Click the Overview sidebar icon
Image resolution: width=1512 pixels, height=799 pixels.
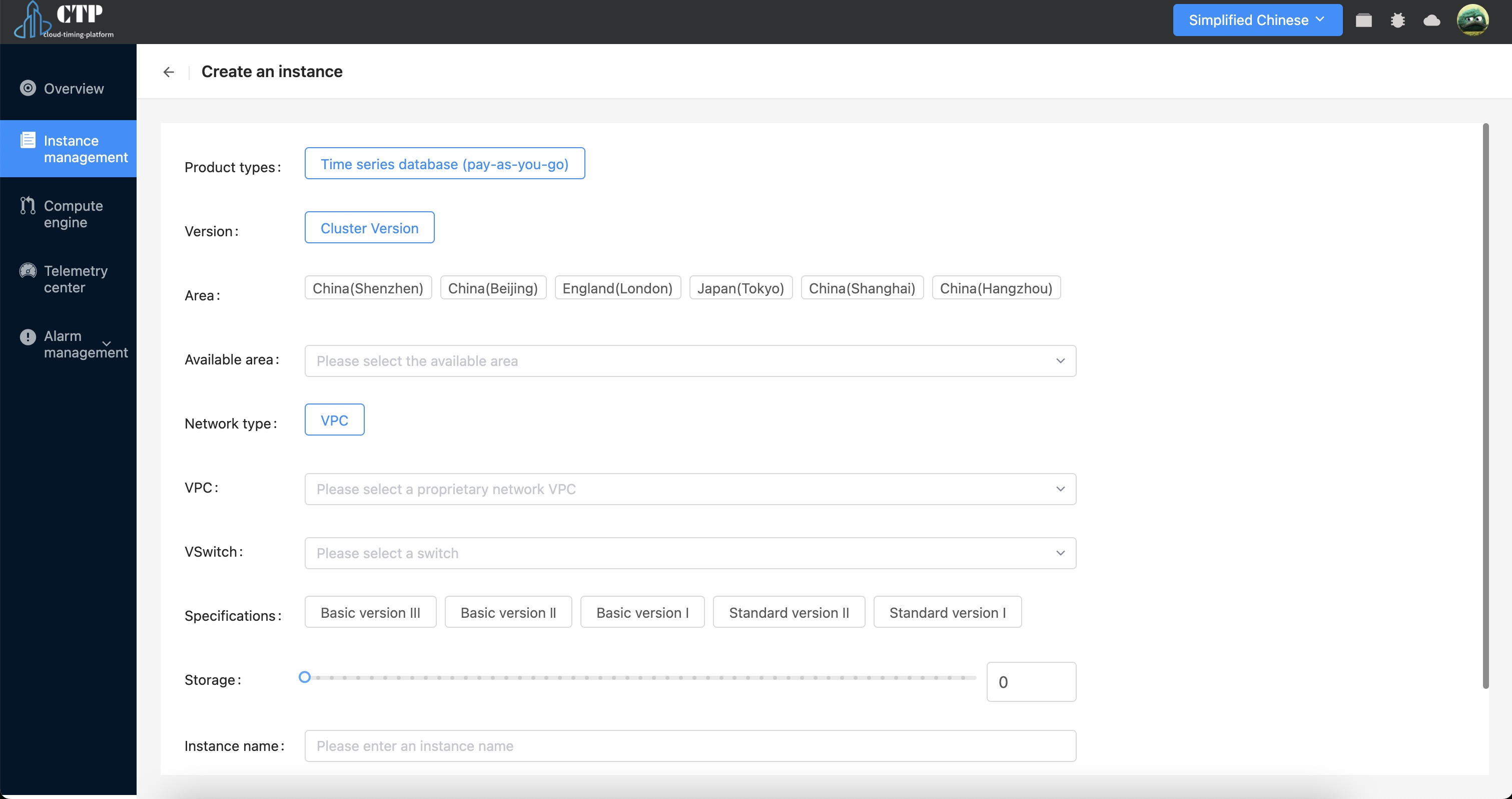tap(28, 88)
